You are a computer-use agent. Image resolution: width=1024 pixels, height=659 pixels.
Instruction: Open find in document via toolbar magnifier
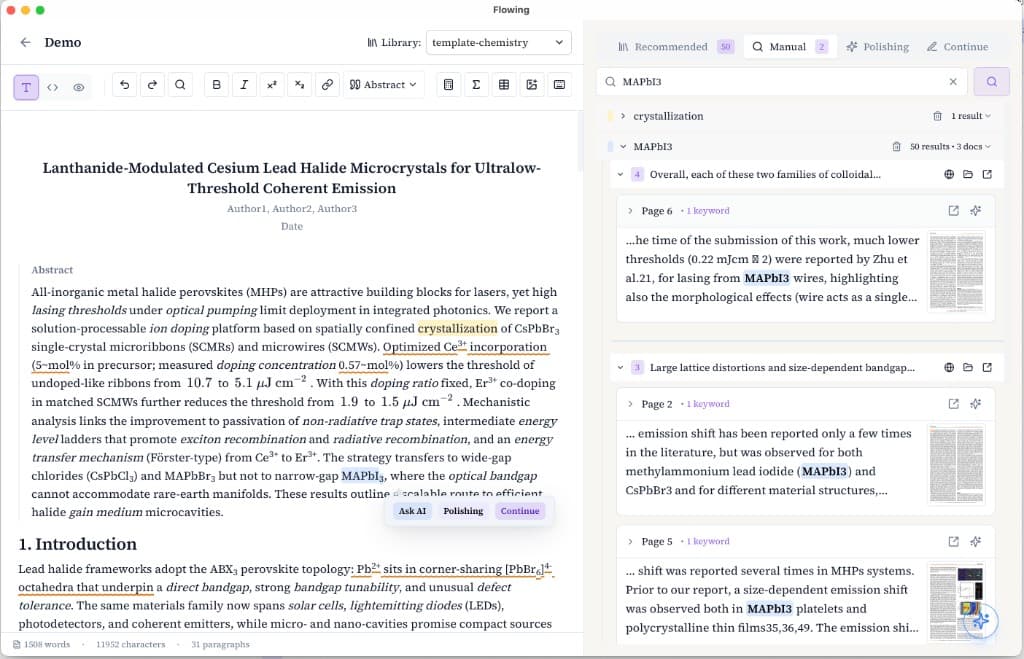point(180,84)
